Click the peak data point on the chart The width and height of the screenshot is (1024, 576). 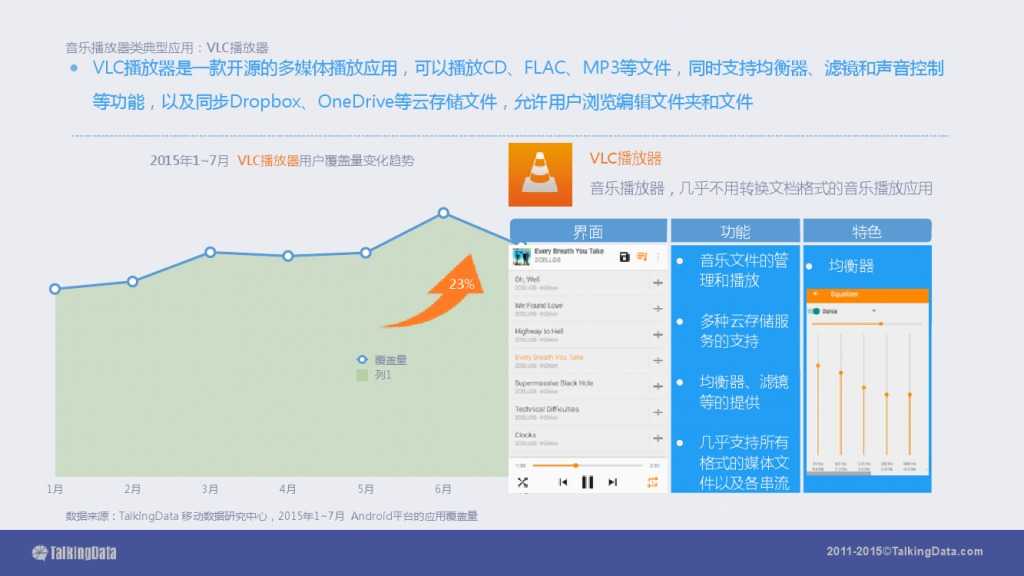pos(442,212)
